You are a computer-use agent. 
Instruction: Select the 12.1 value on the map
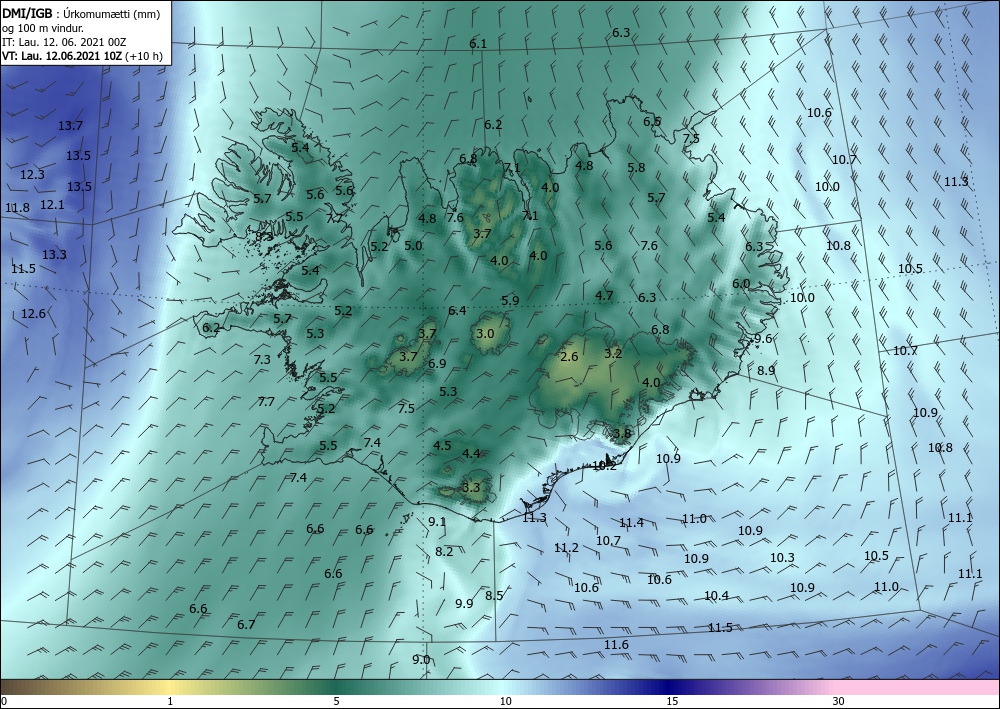[x=52, y=205]
